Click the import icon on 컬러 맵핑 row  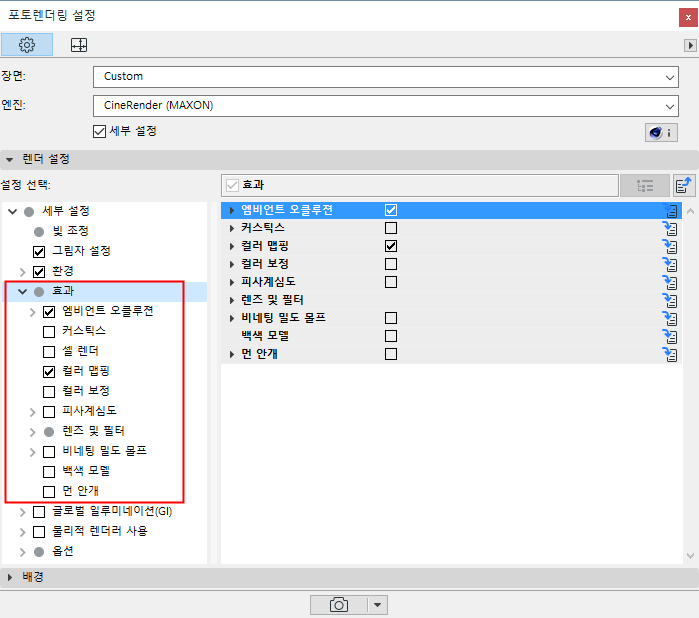(670, 247)
